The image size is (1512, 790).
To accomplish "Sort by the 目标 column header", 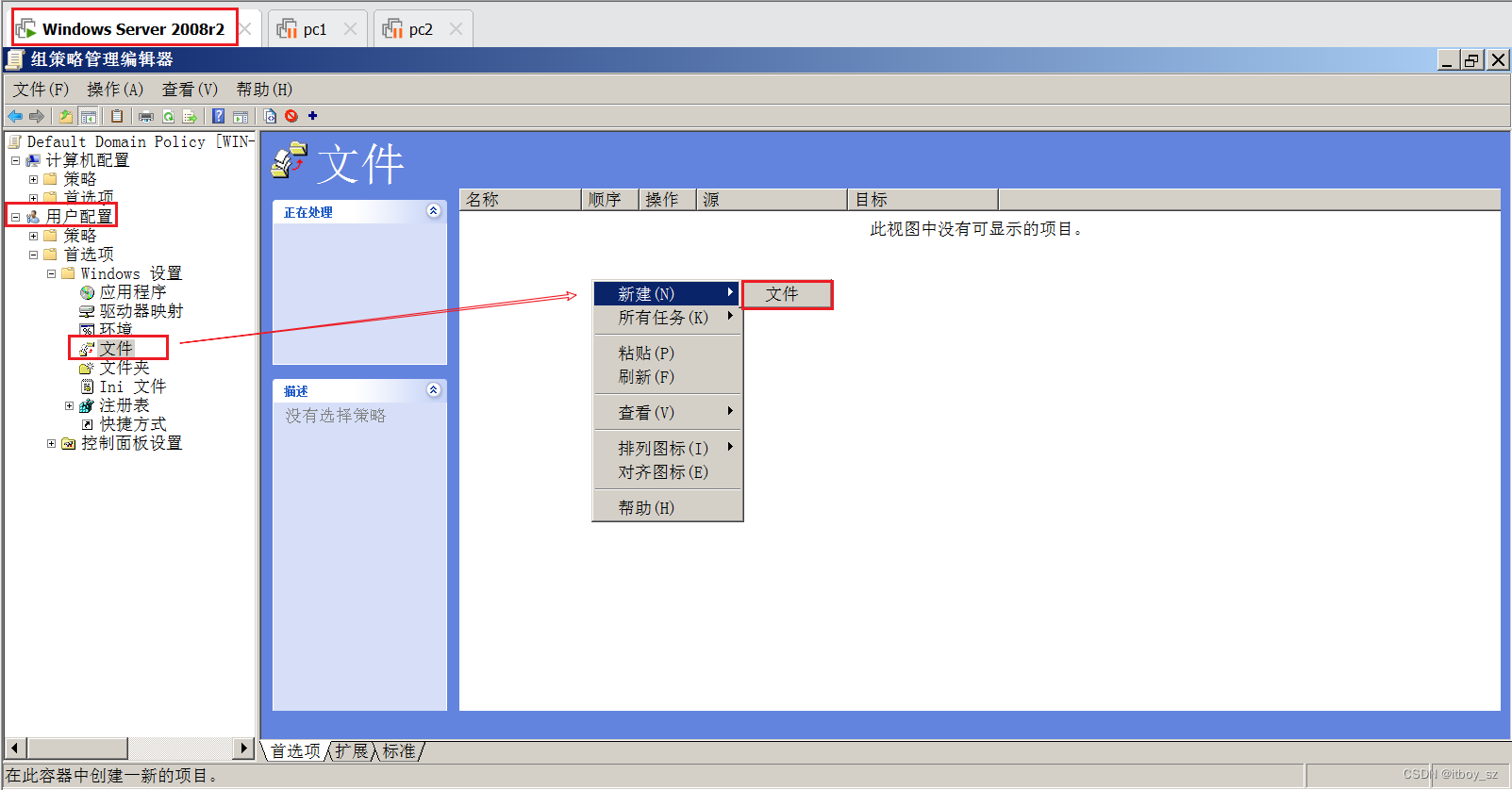I will 923,200.
